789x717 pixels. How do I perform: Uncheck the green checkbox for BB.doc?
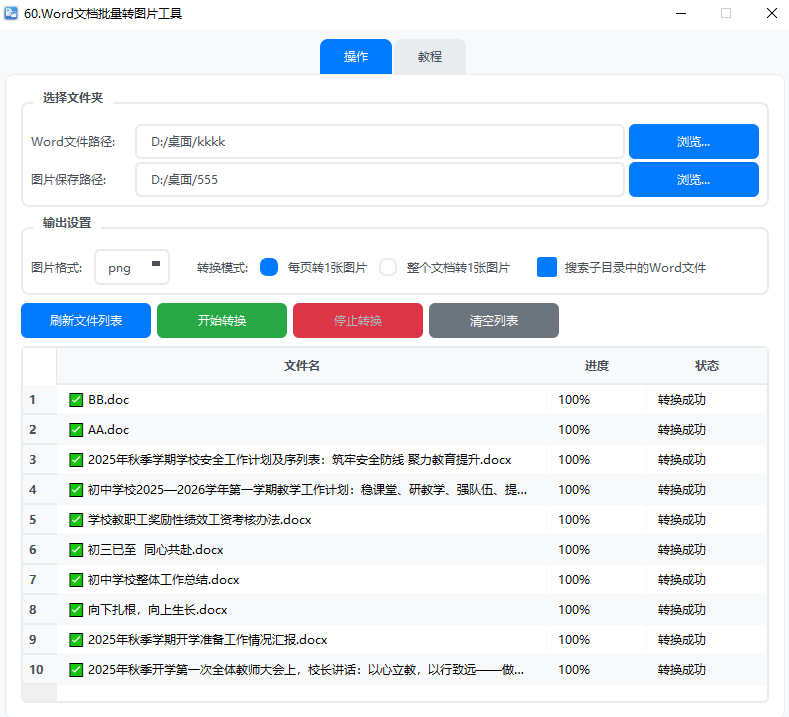pyautogui.click(x=76, y=400)
